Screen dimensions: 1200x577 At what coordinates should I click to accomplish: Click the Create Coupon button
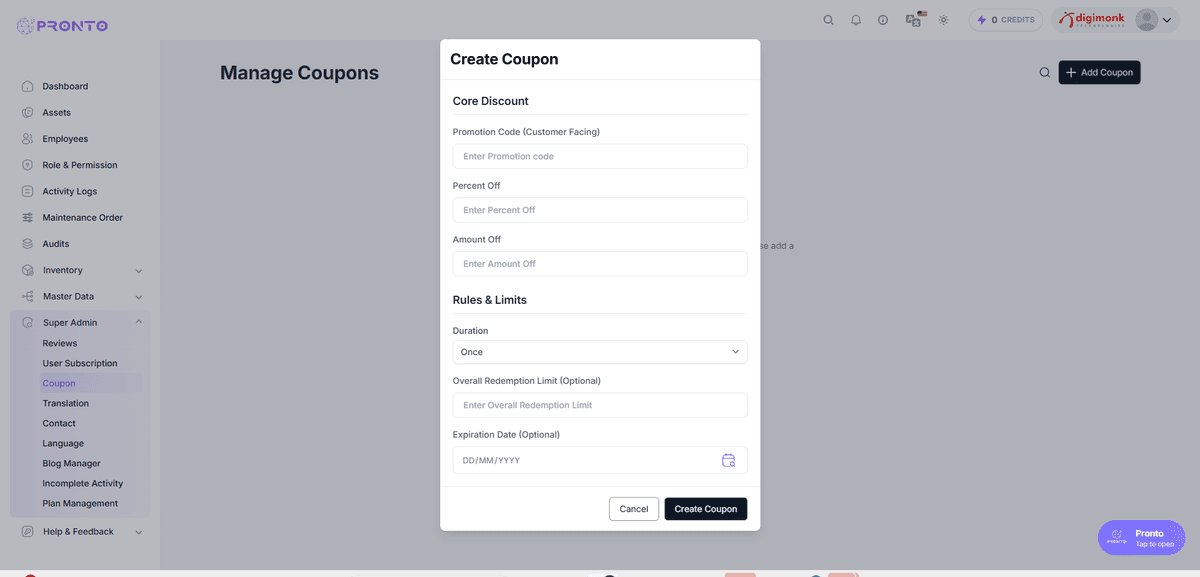[705, 509]
